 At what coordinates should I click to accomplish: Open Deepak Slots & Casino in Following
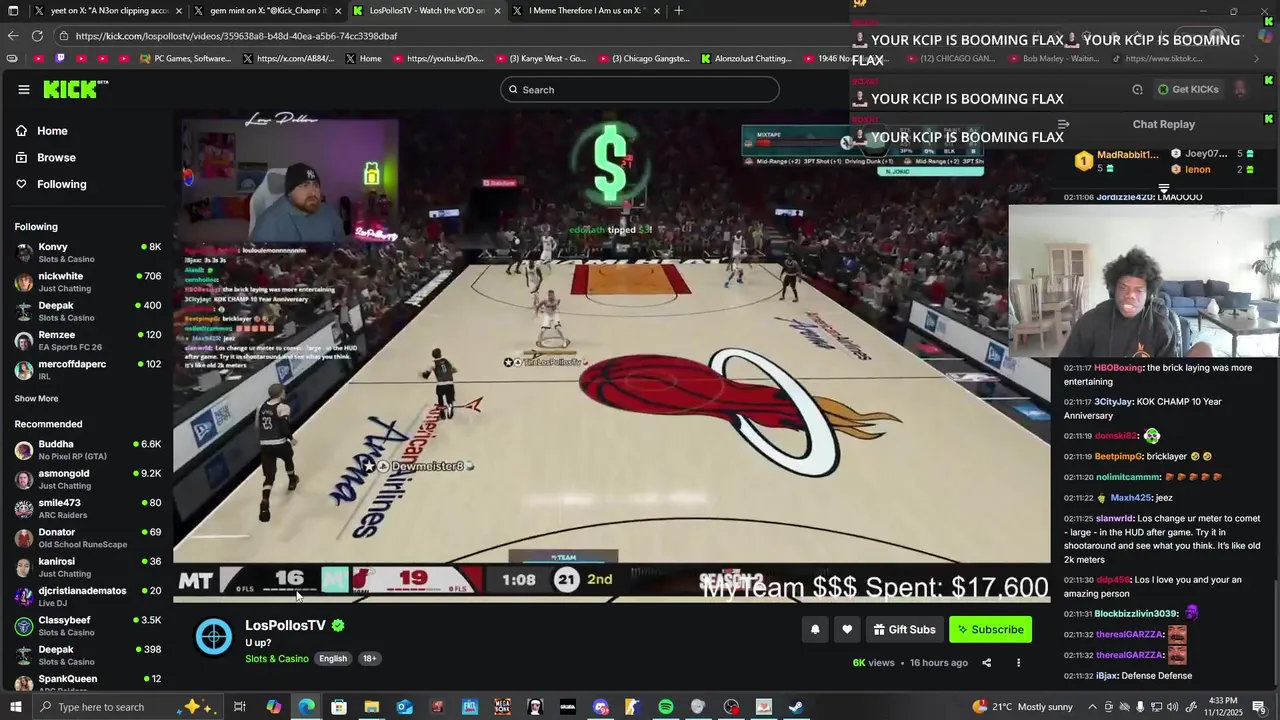(88, 311)
